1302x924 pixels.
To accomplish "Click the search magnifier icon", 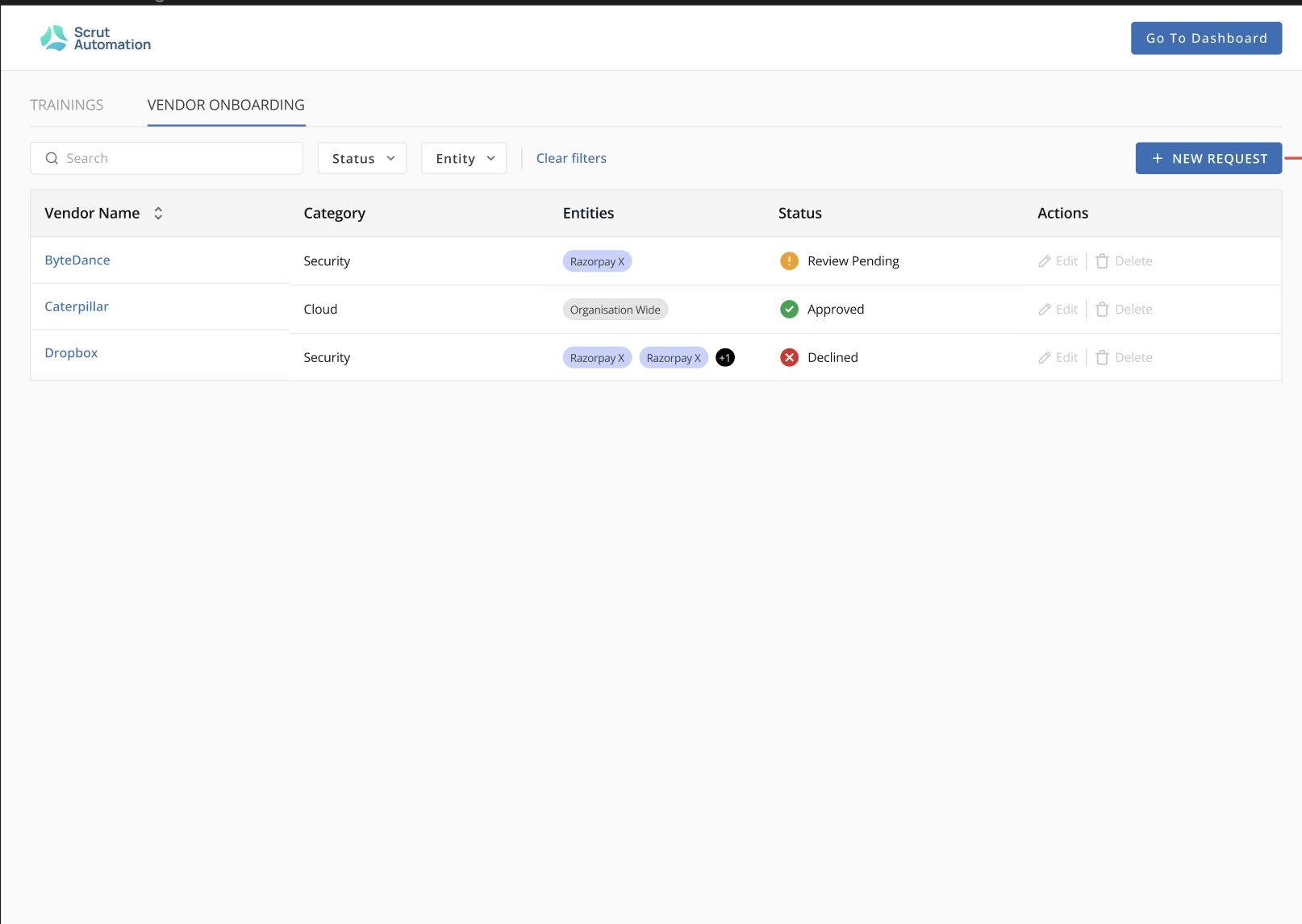I will click(x=52, y=158).
